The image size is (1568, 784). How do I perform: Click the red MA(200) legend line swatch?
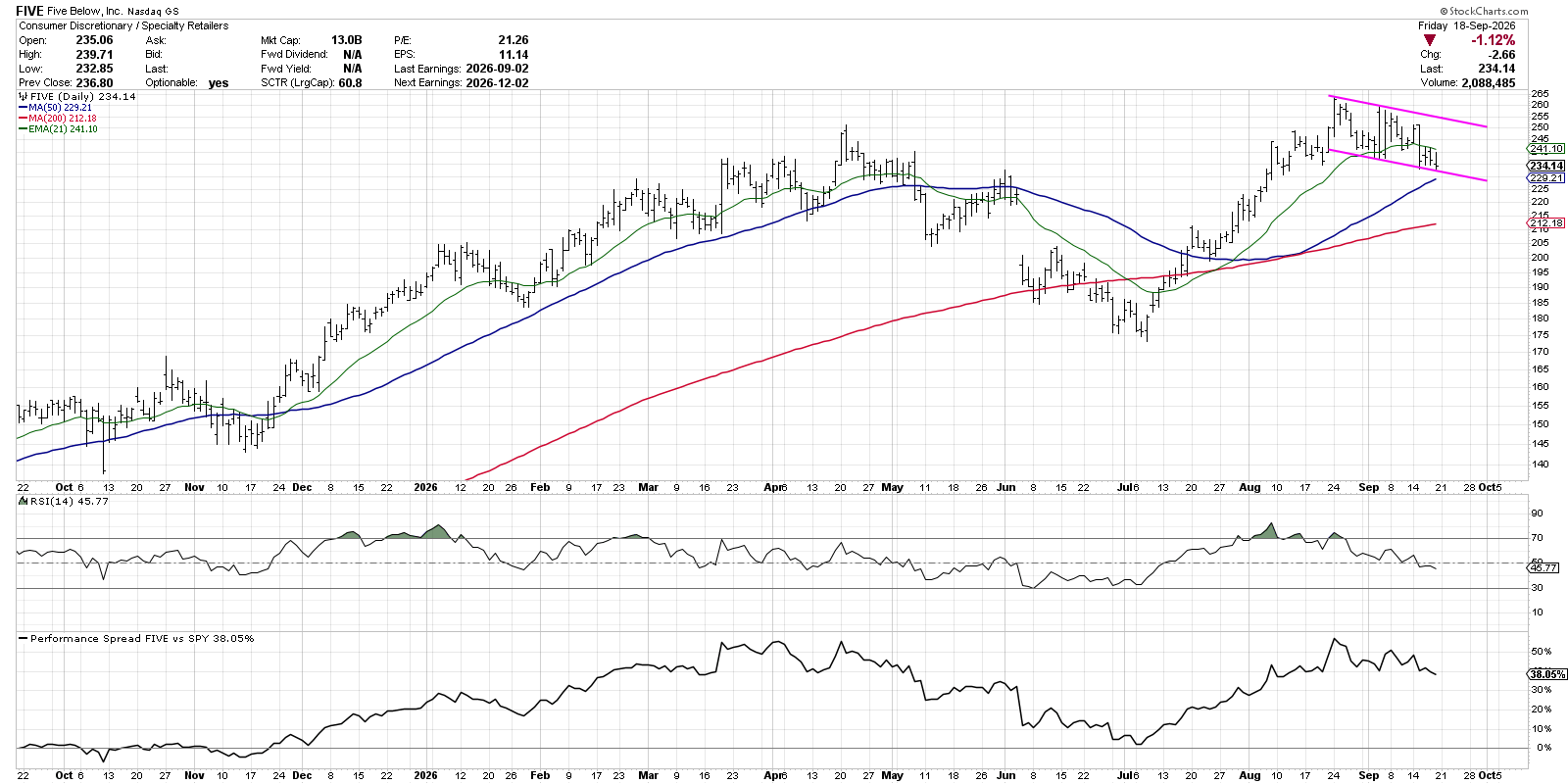coord(23,119)
